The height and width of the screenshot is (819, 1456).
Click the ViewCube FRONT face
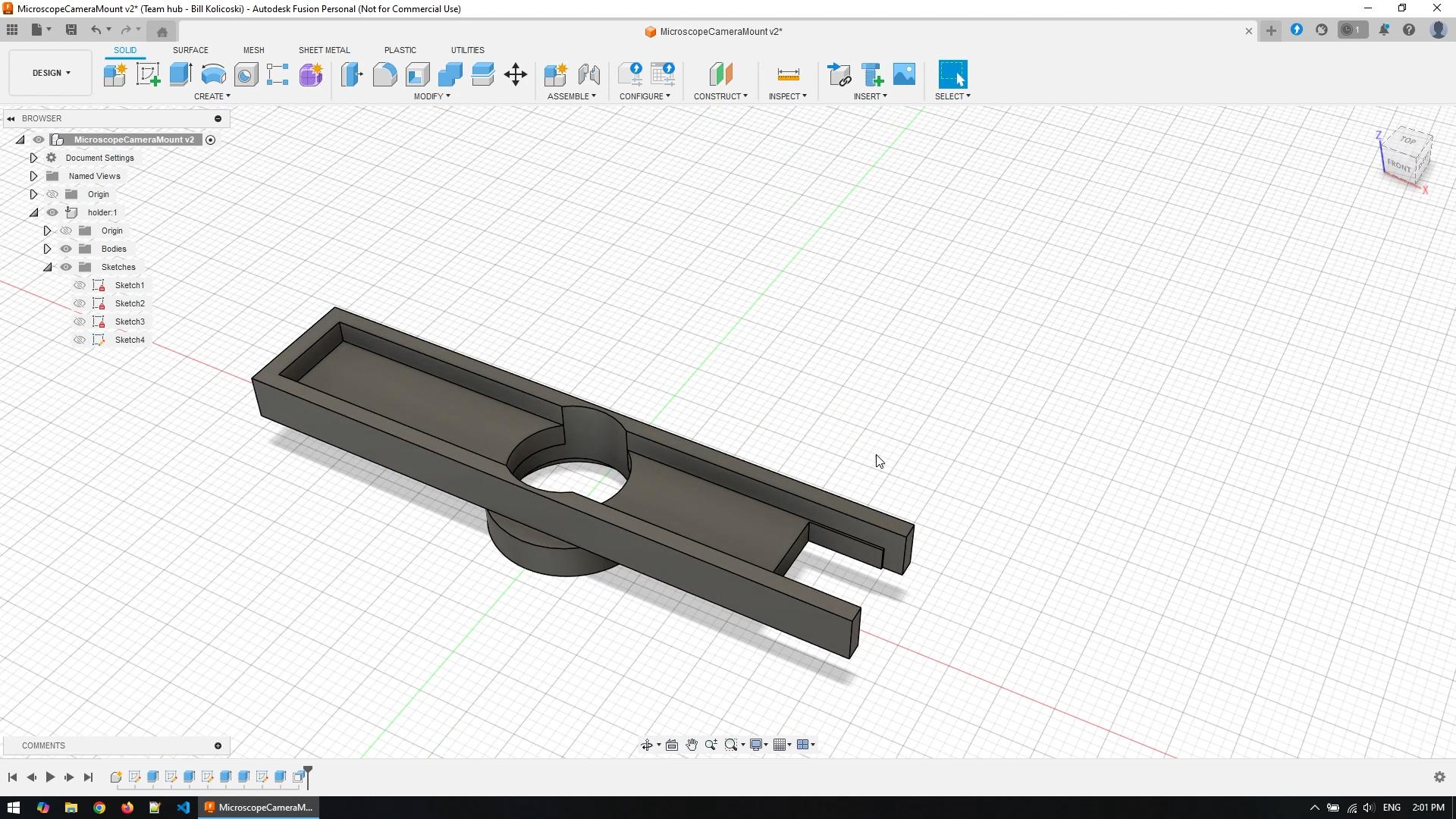[x=1399, y=165]
